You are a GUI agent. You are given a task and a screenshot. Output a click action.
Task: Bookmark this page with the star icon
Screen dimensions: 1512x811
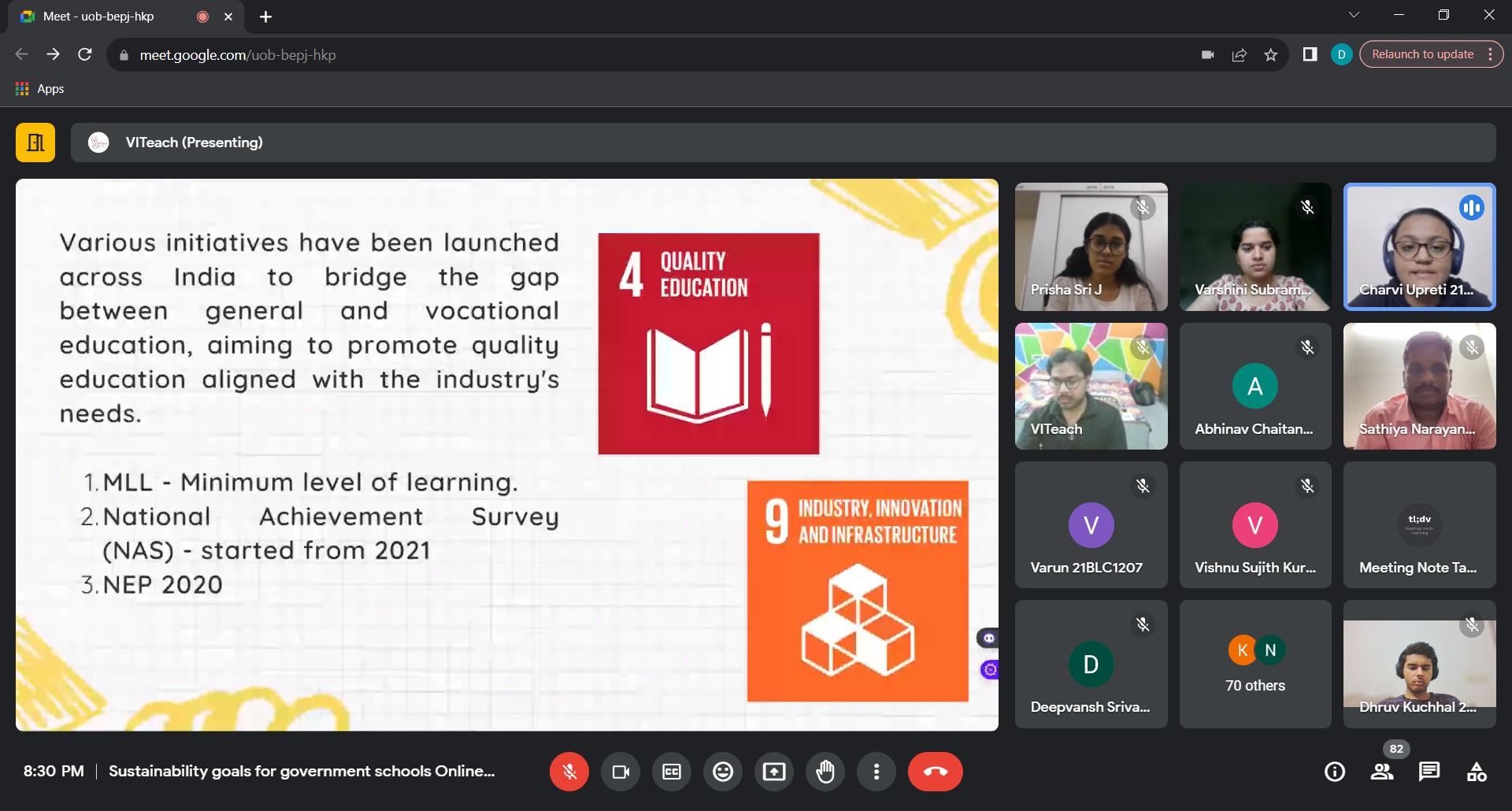1270,54
